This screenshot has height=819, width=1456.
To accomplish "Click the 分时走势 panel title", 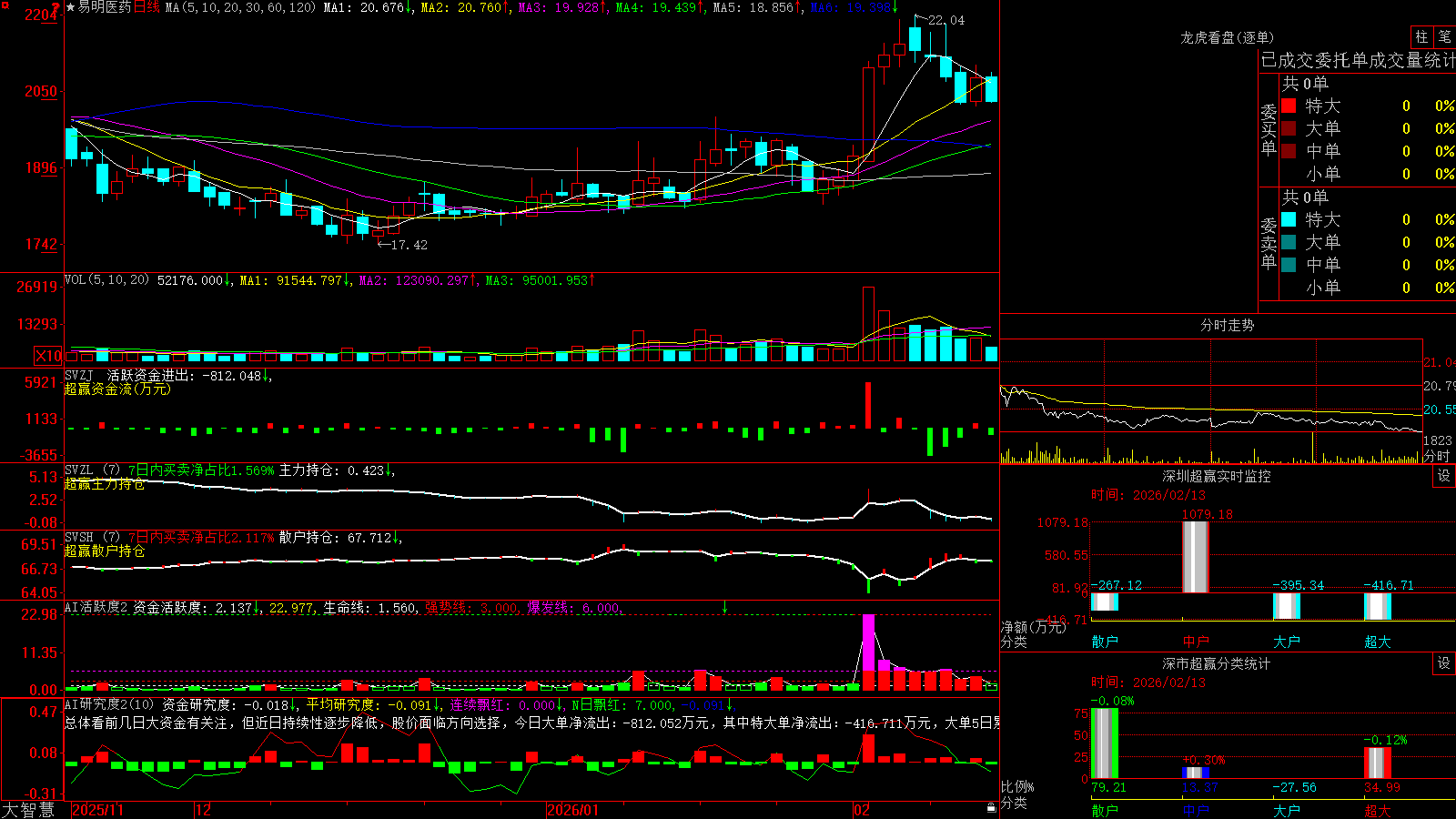I will (x=1228, y=325).
